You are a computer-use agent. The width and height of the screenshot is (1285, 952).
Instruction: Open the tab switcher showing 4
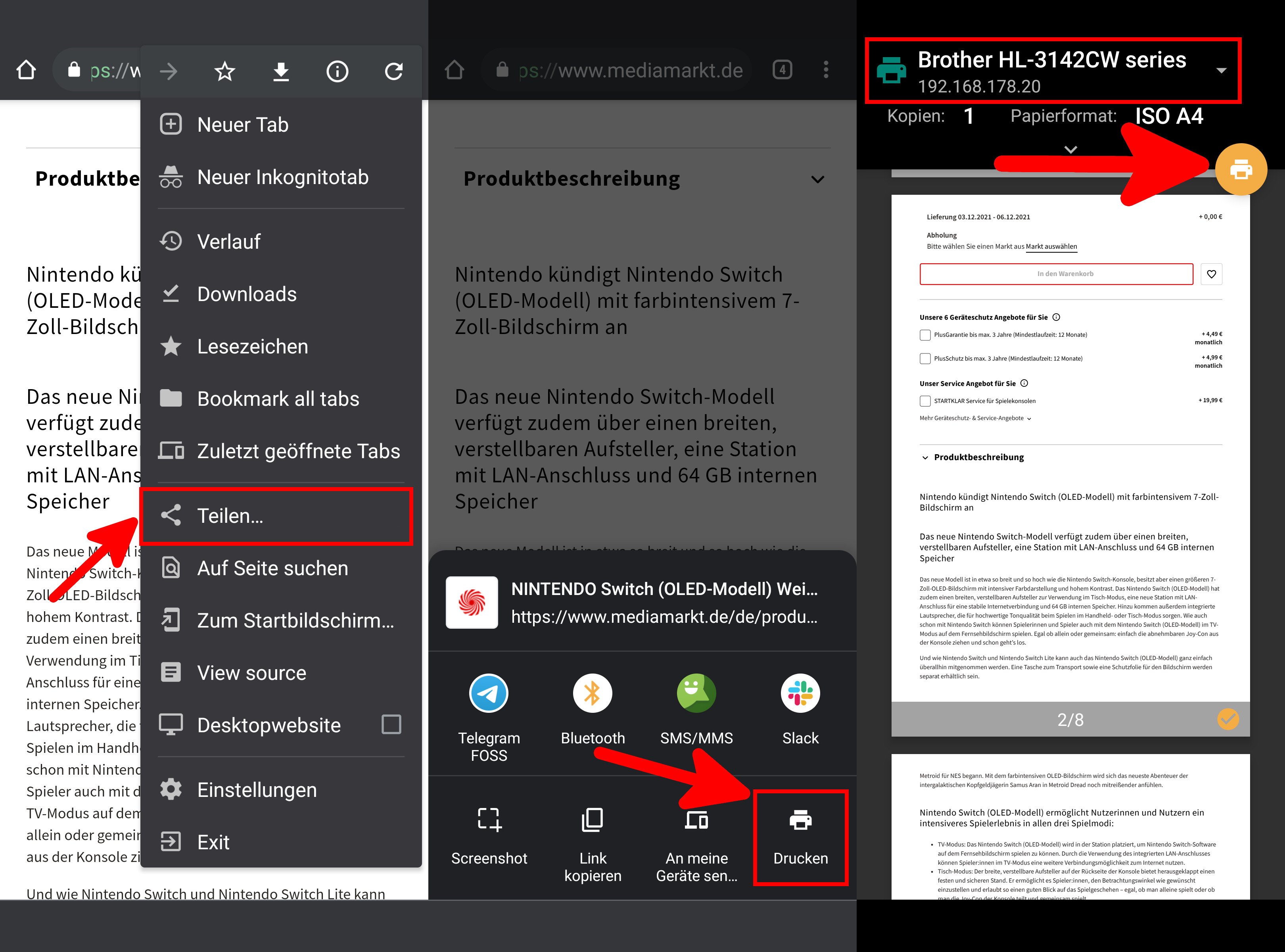(x=782, y=70)
